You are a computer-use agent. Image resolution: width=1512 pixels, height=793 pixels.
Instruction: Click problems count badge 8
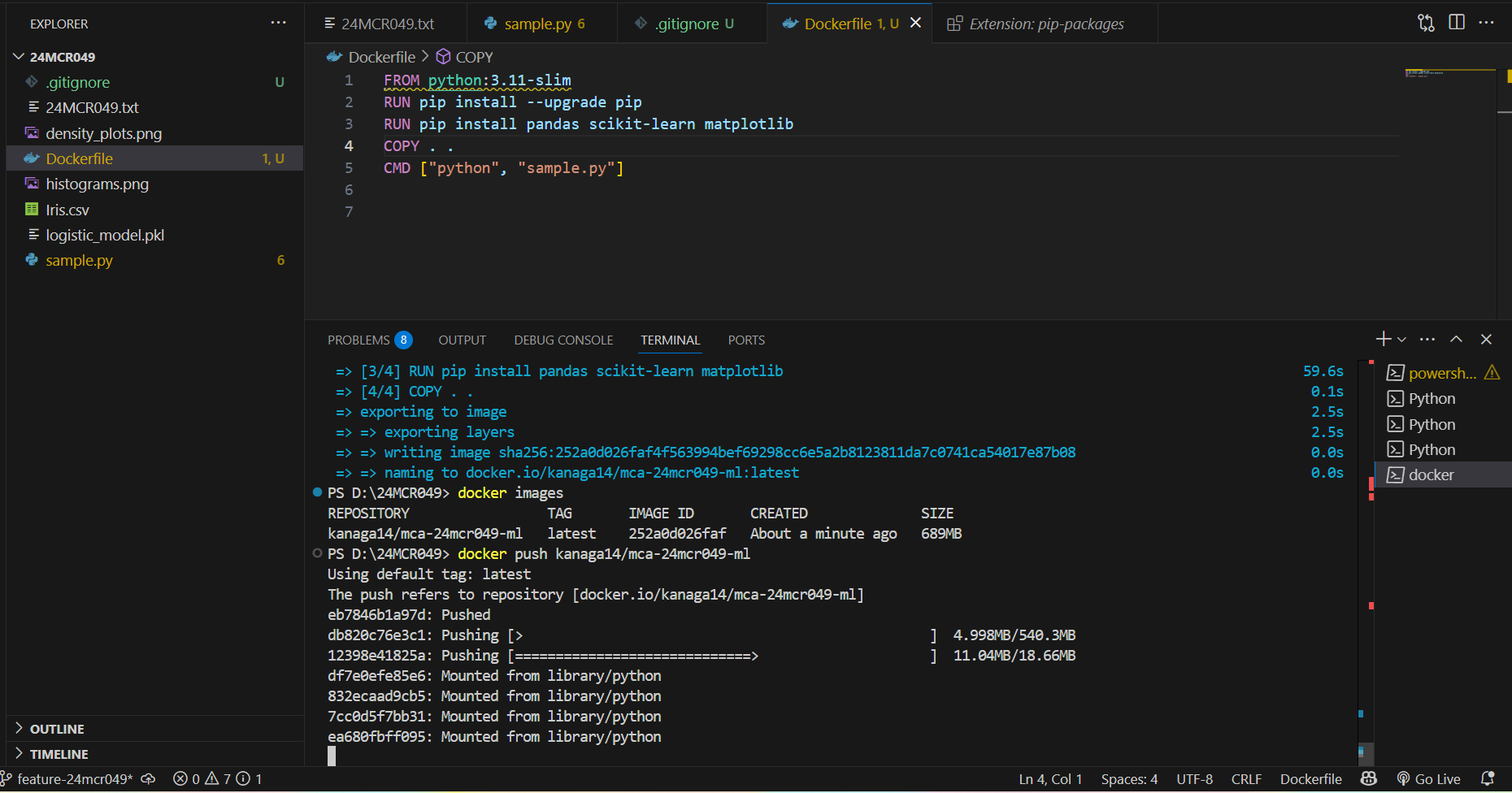pyautogui.click(x=403, y=340)
